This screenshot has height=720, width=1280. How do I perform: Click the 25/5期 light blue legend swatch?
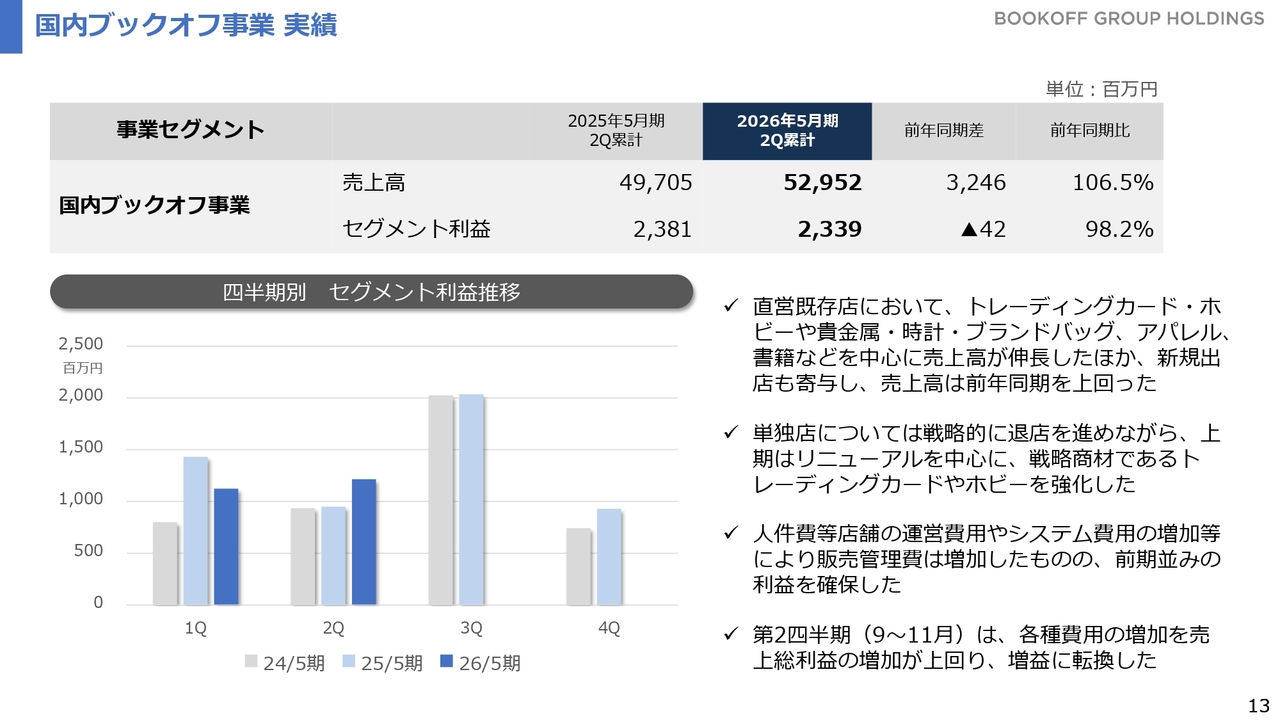tap(349, 663)
